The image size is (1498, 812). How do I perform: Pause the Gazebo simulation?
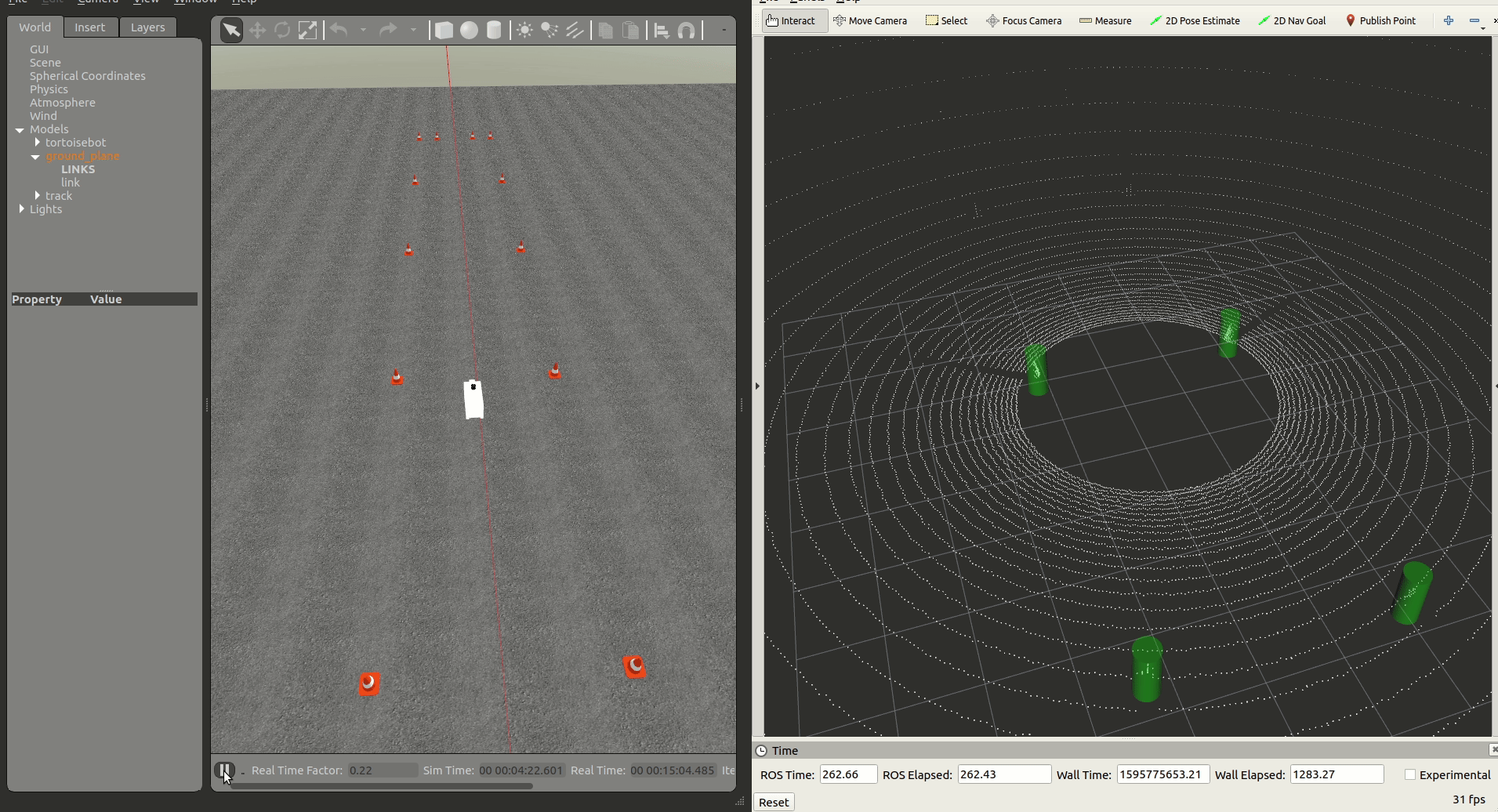click(x=224, y=770)
